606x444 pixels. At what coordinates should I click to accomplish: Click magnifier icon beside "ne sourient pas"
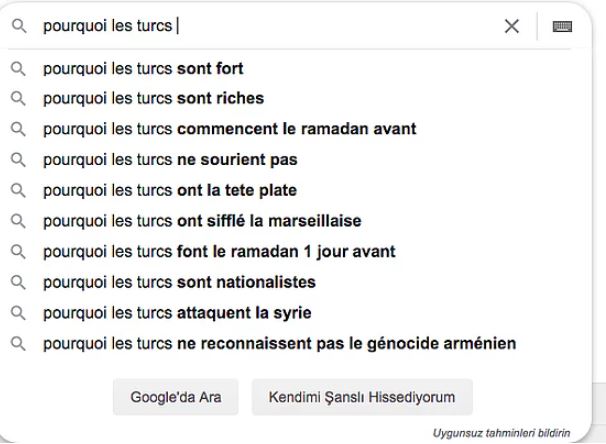pos(18,160)
